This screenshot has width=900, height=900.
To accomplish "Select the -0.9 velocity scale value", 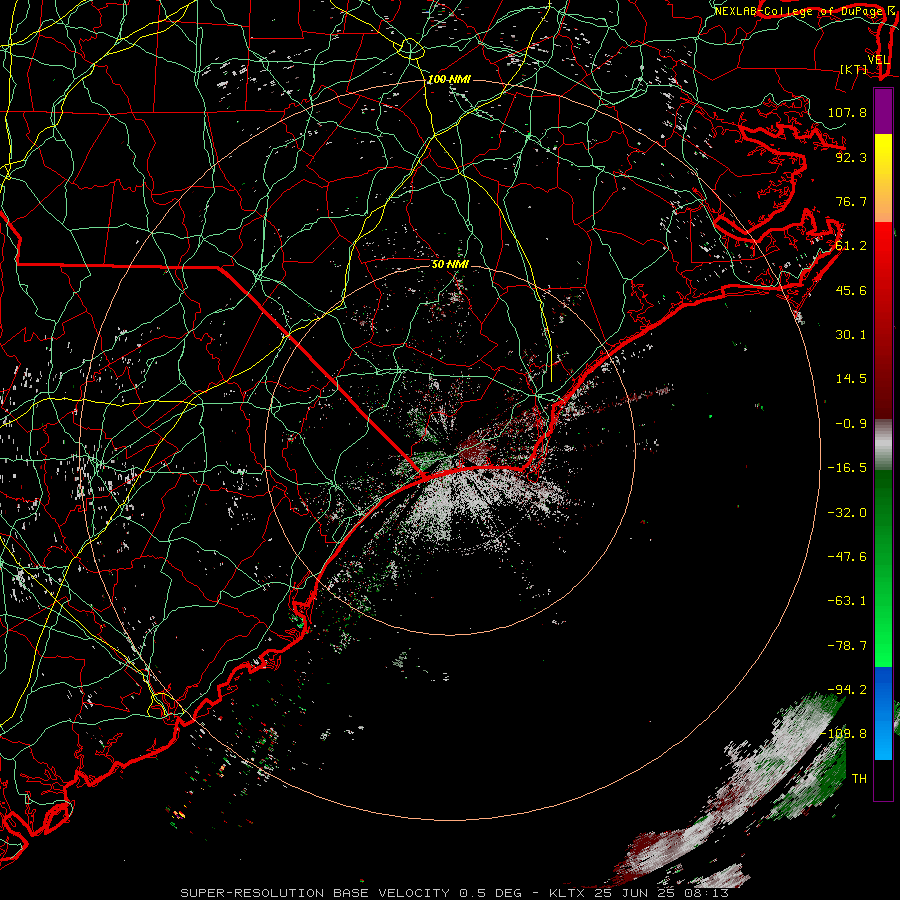I will click(x=851, y=424).
